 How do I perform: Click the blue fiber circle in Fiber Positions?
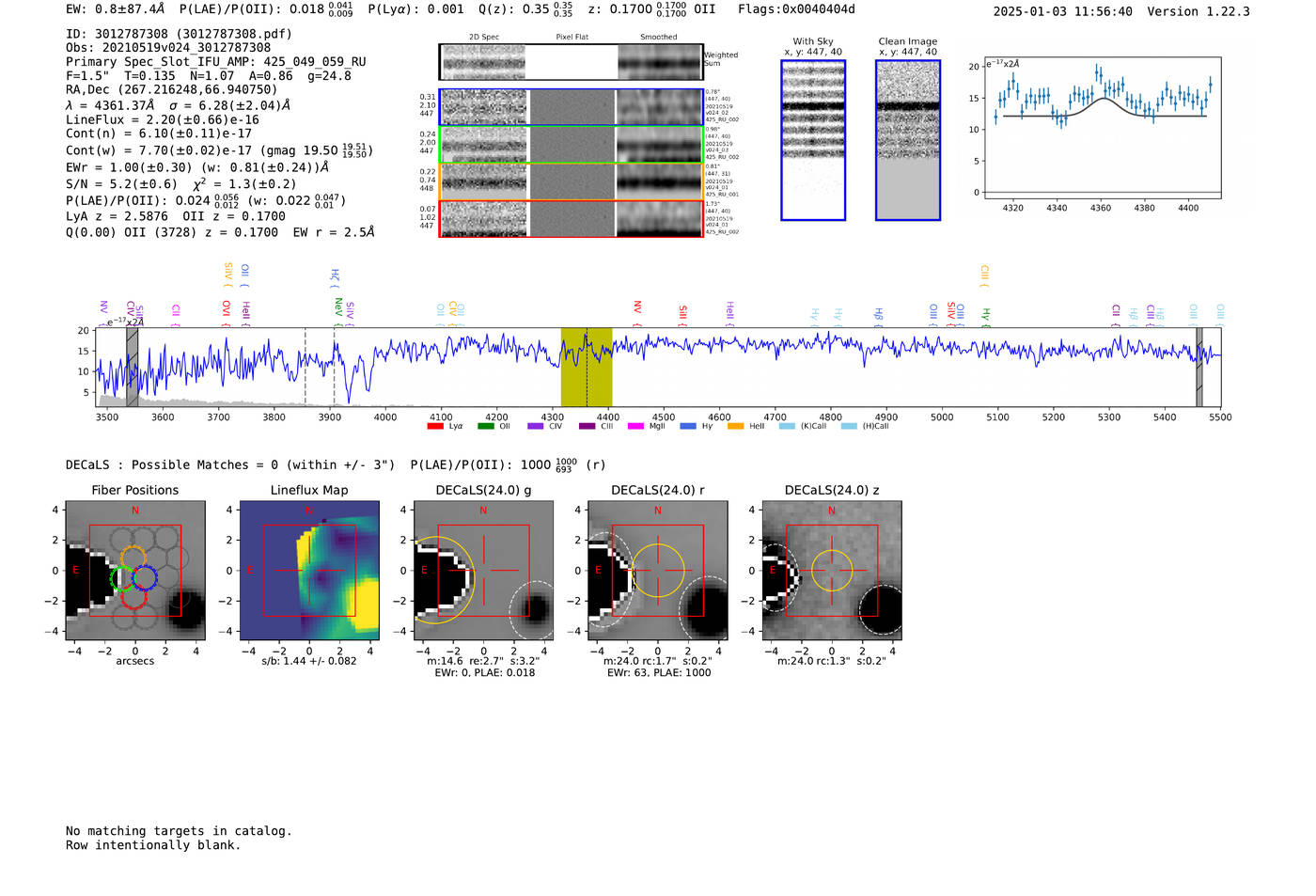pos(144,577)
